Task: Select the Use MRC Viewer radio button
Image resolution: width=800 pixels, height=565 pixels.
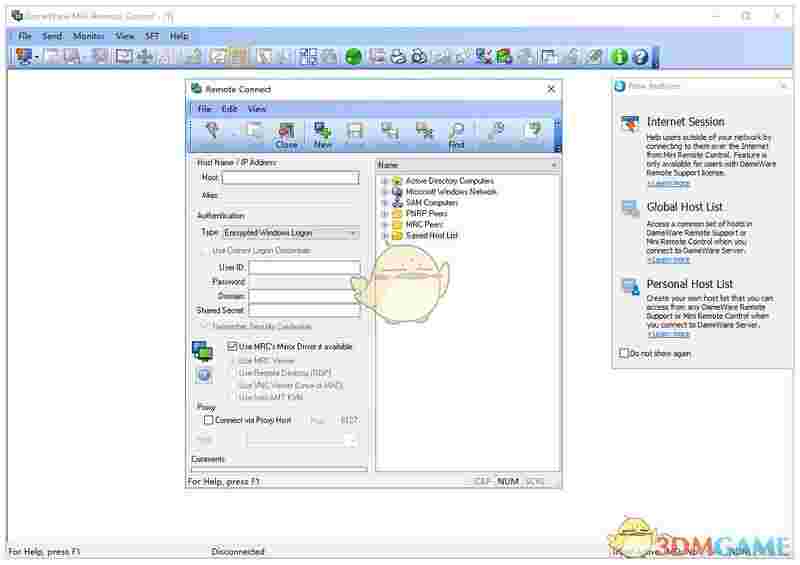Action: point(233,360)
